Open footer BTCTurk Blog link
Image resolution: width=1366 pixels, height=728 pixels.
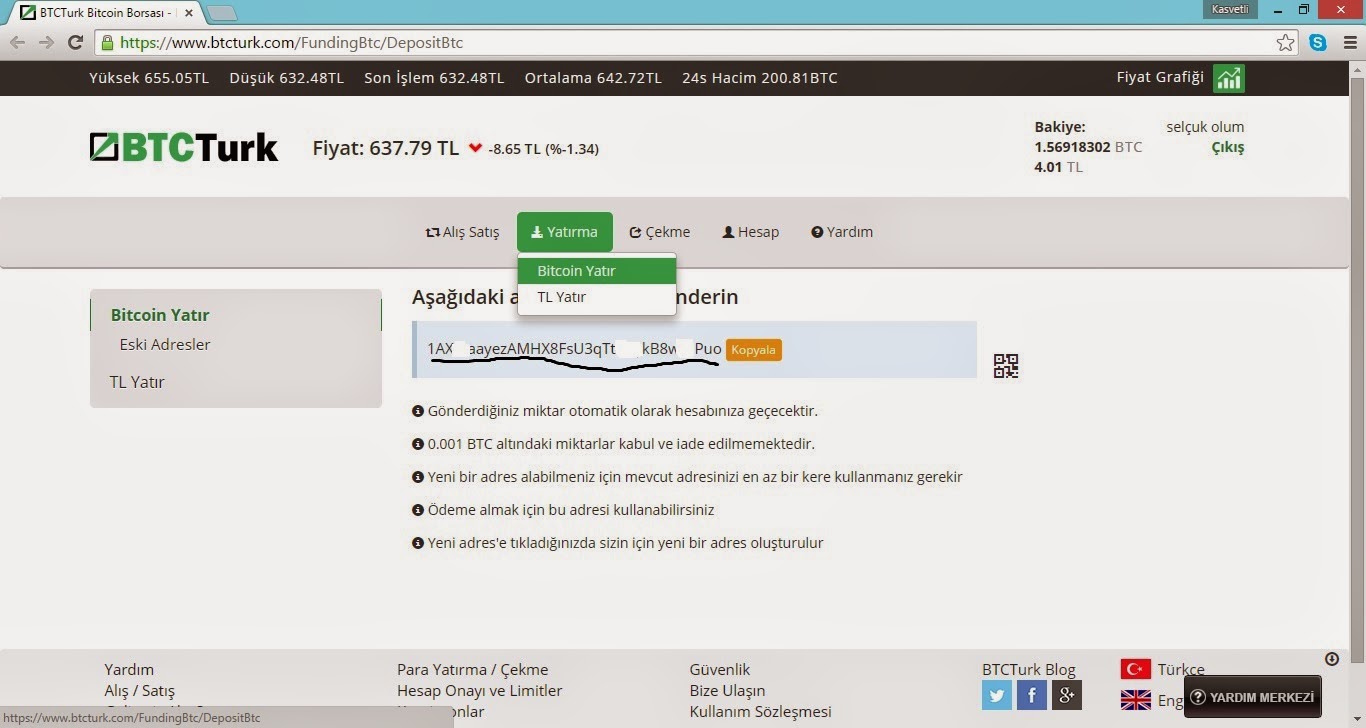click(1029, 670)
